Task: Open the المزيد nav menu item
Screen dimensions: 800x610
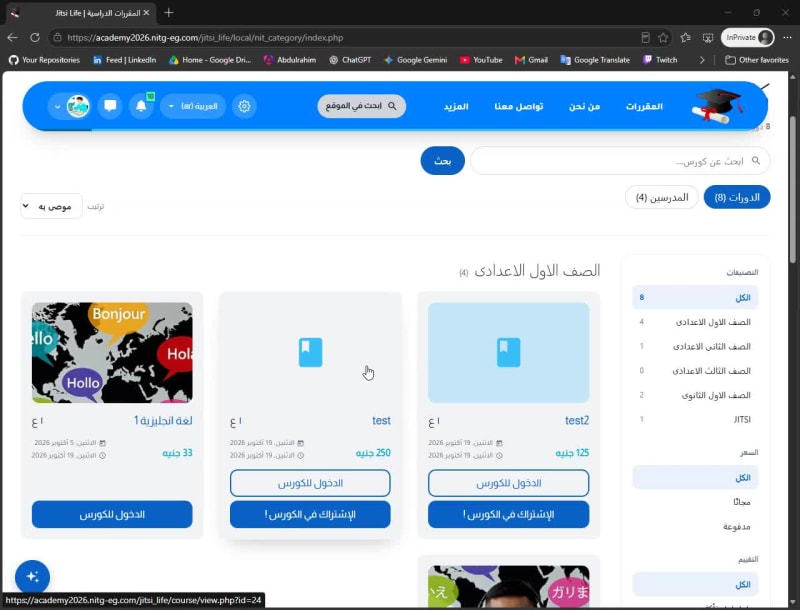Action: click(x=456, y=106)
